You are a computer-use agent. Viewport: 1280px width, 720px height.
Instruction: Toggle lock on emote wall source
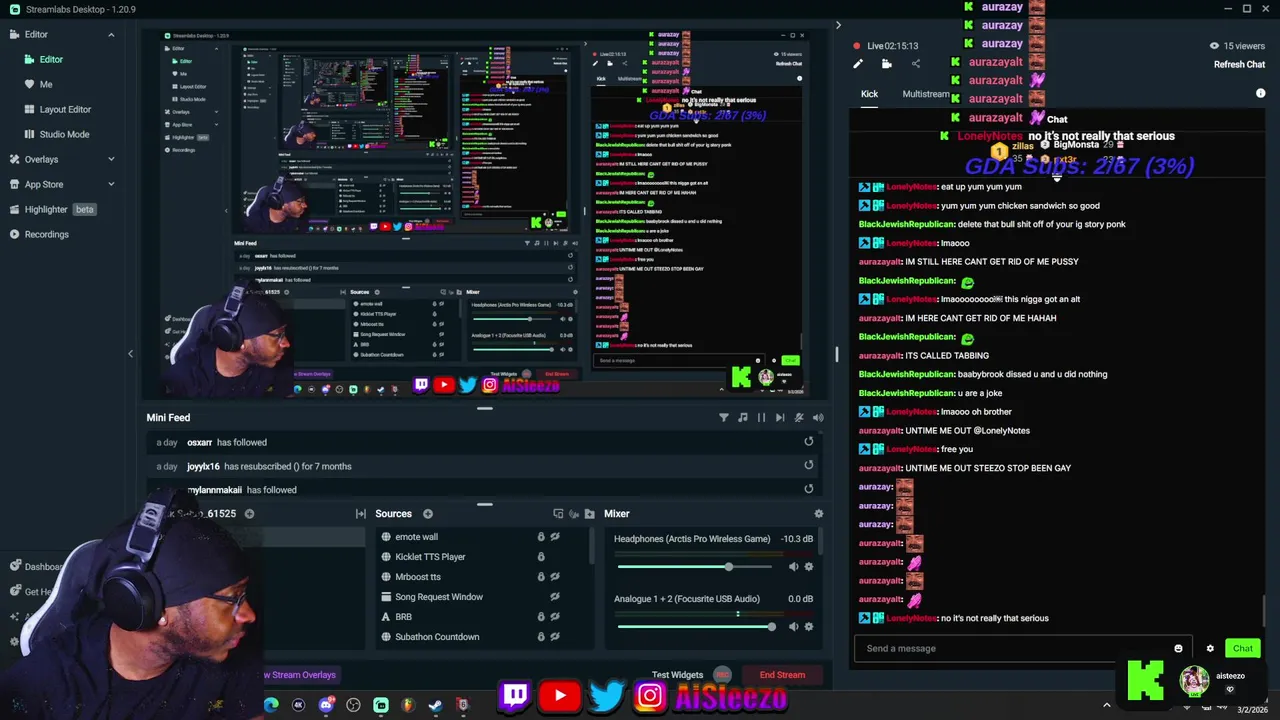click(x=541, y=537)
